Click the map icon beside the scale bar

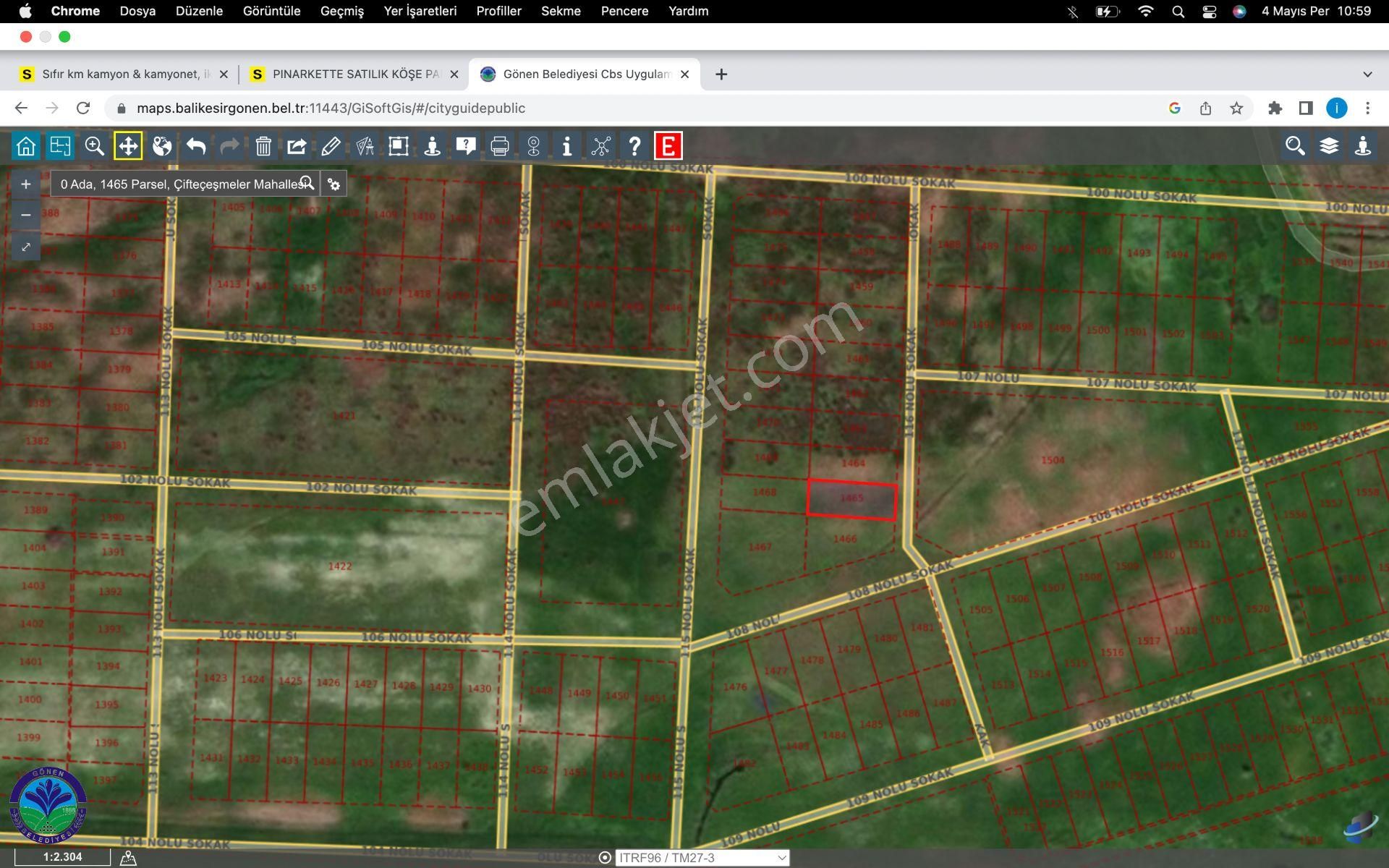click(128, 858)
